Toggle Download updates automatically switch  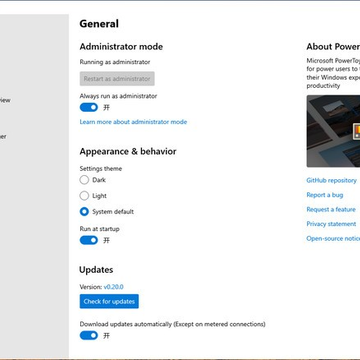click(x=89, y=335)
